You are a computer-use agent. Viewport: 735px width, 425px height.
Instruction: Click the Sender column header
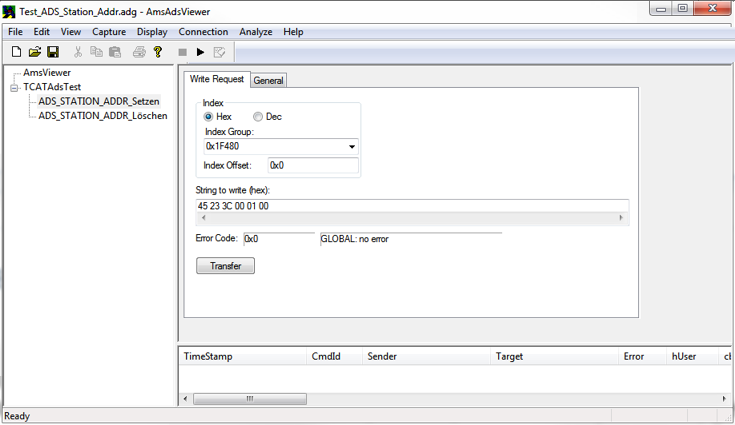click(x=426, y=357)
